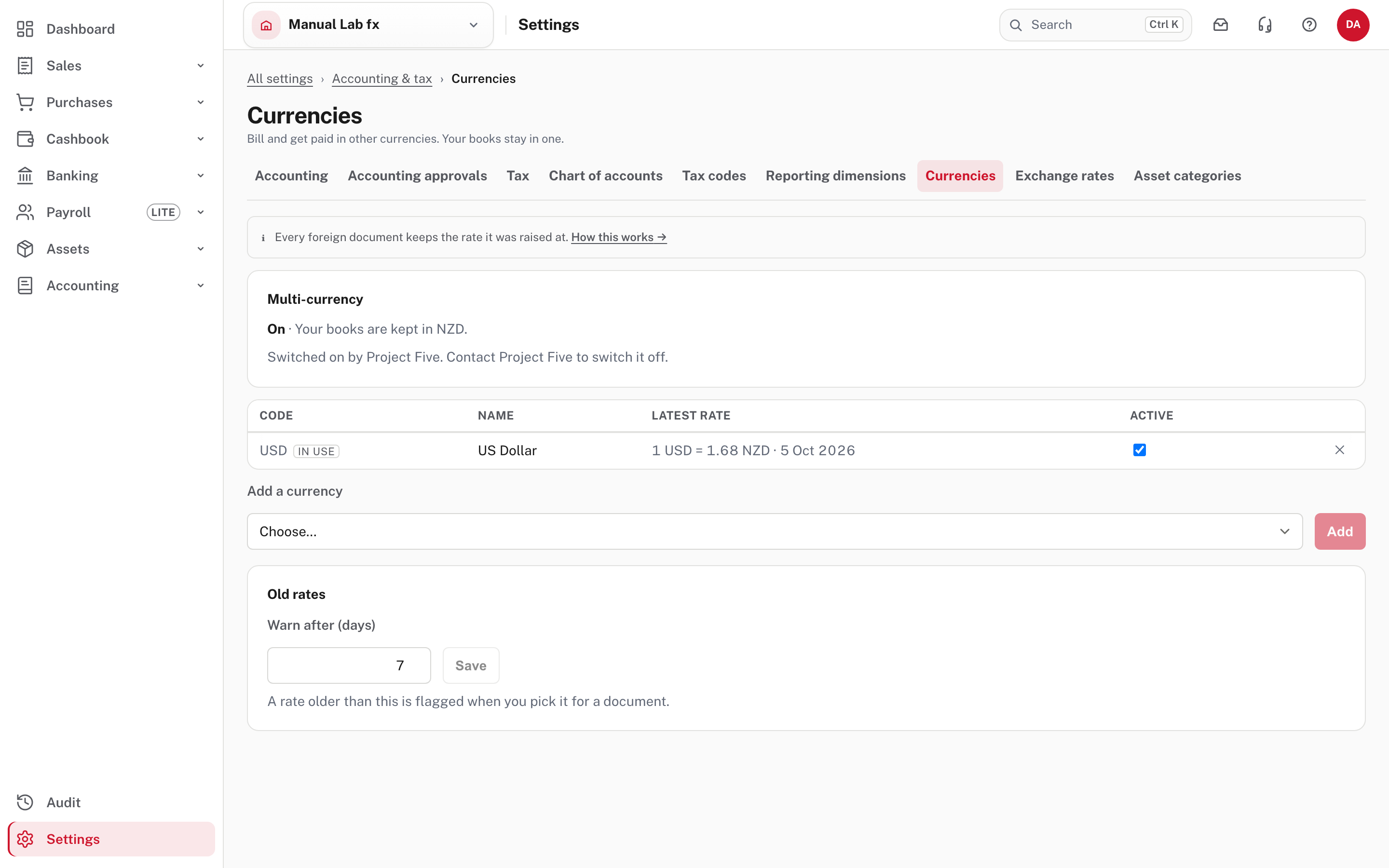The height and width of the screenshot is (868, 1389).
Task: Switch to the Tax codes tab
Action: coord(713,176)
